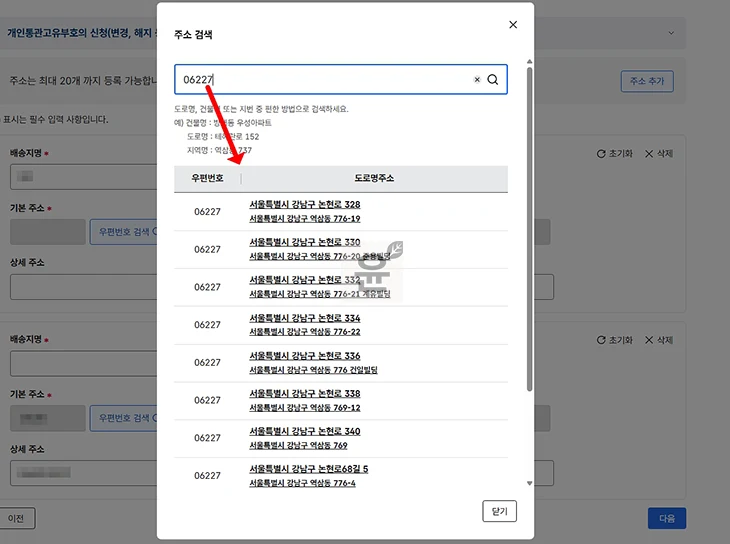Screen dimensions: 730x544
Task: Click the 이전 button at bottom left
Action: (16, 518)
